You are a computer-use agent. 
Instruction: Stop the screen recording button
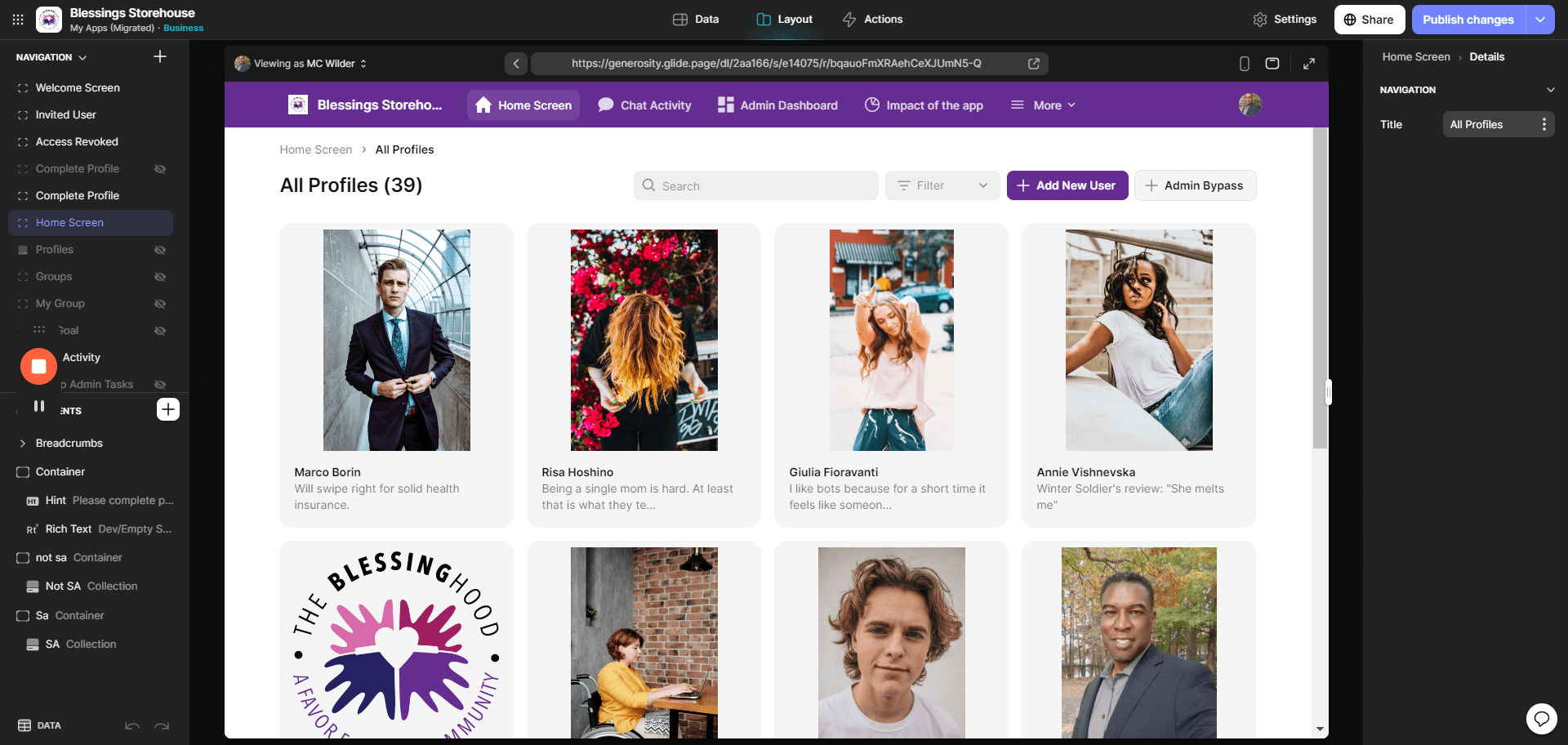pyautogui.click(x=38, y=367)
